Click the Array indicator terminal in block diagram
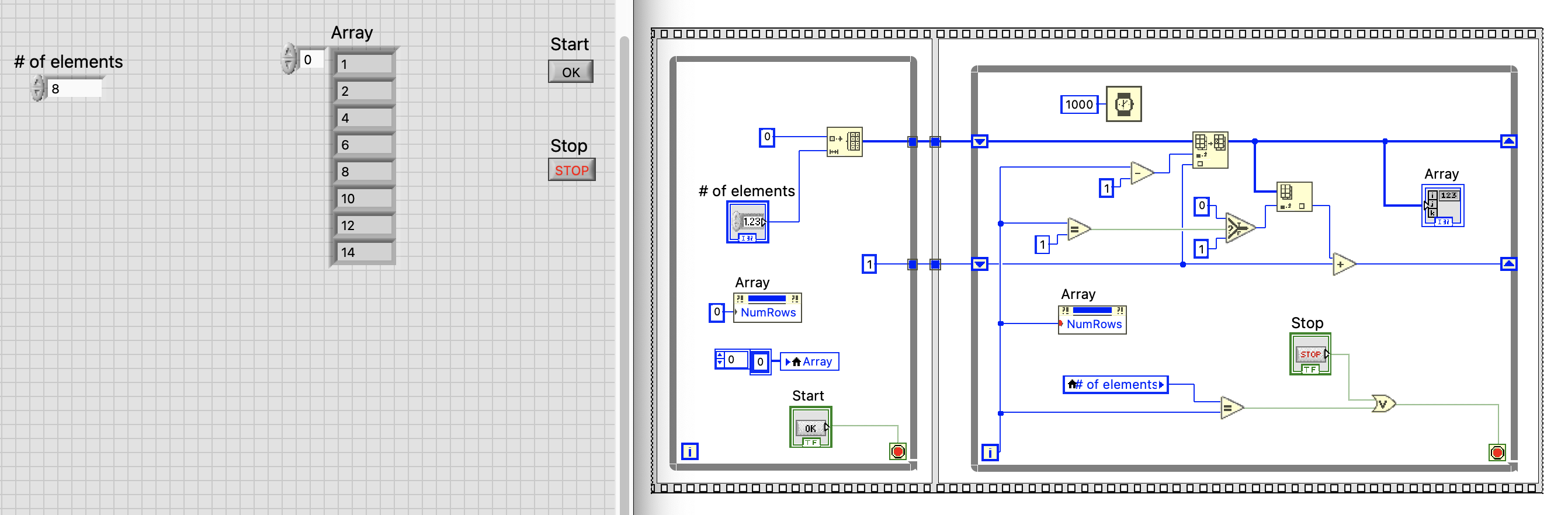Screen dimensions: 1568x515 [1442, 206]
